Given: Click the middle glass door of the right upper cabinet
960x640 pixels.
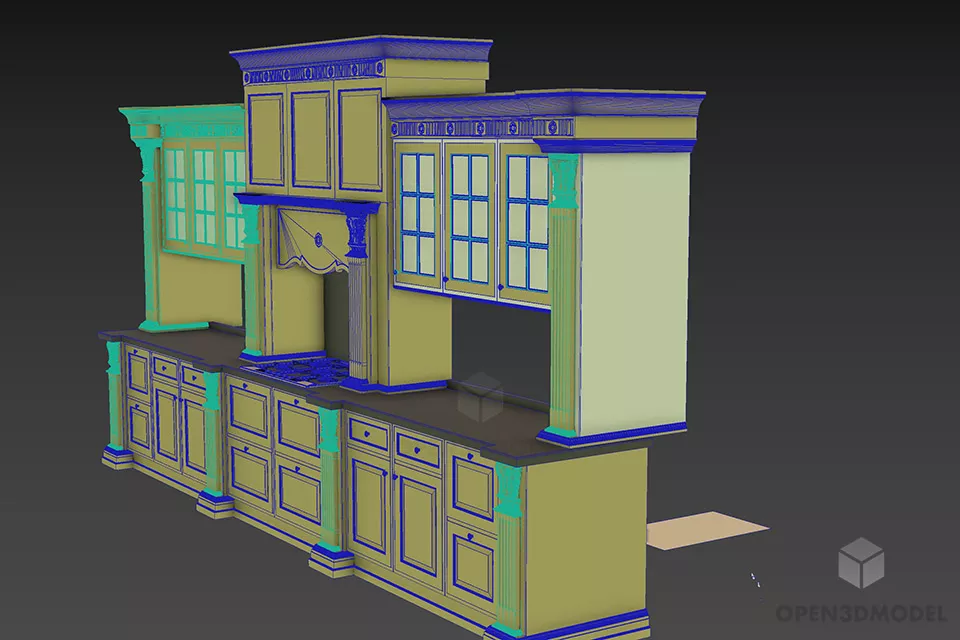Looking at the screenshot, I should (x=469, y=215).
